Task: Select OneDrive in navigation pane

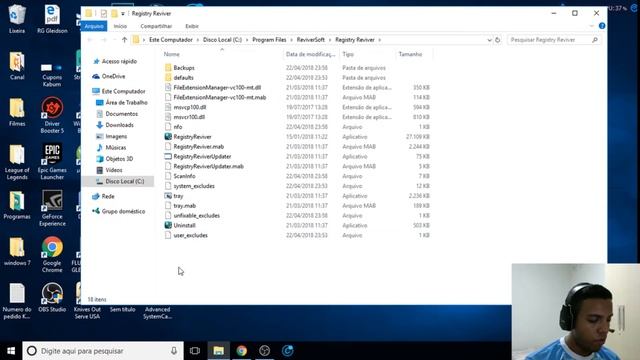Action: tap(113, 76)
